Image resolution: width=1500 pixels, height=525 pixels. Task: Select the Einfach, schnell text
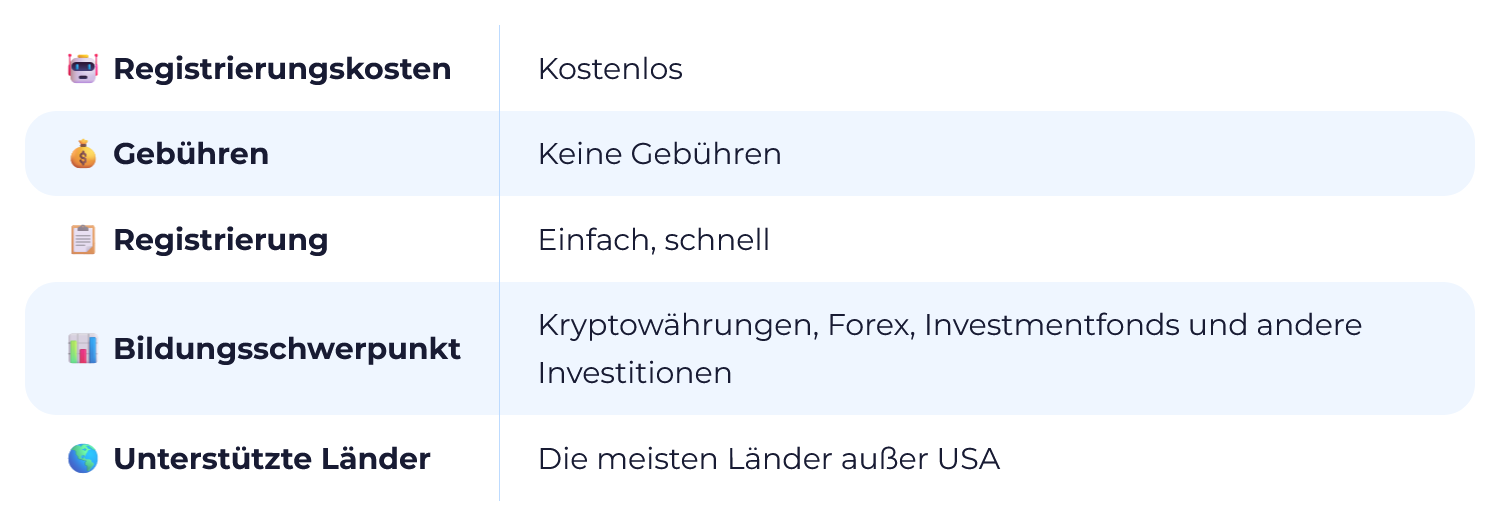tap(654, 241)
